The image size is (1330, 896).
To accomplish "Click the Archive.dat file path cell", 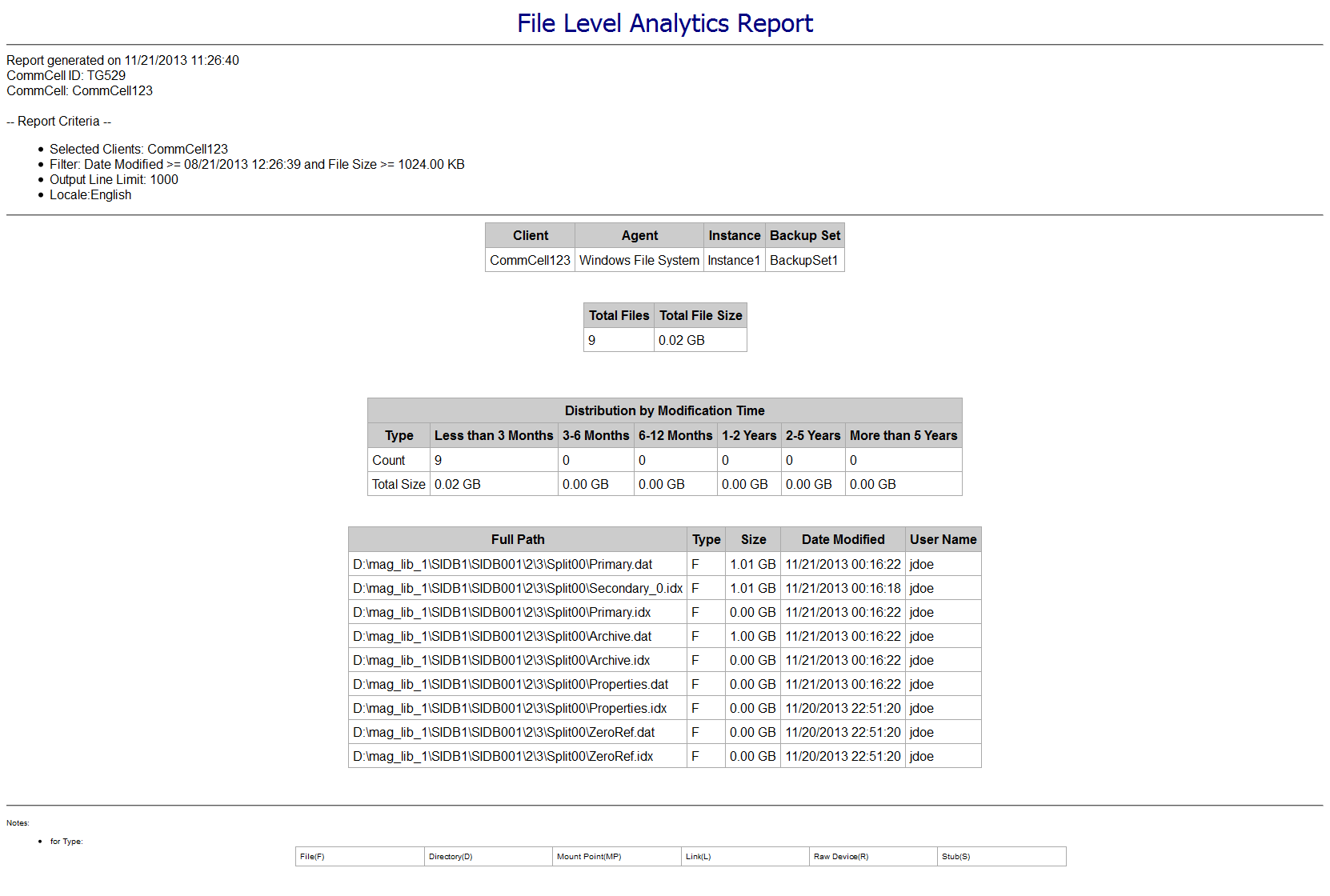I will click(502, 636).
